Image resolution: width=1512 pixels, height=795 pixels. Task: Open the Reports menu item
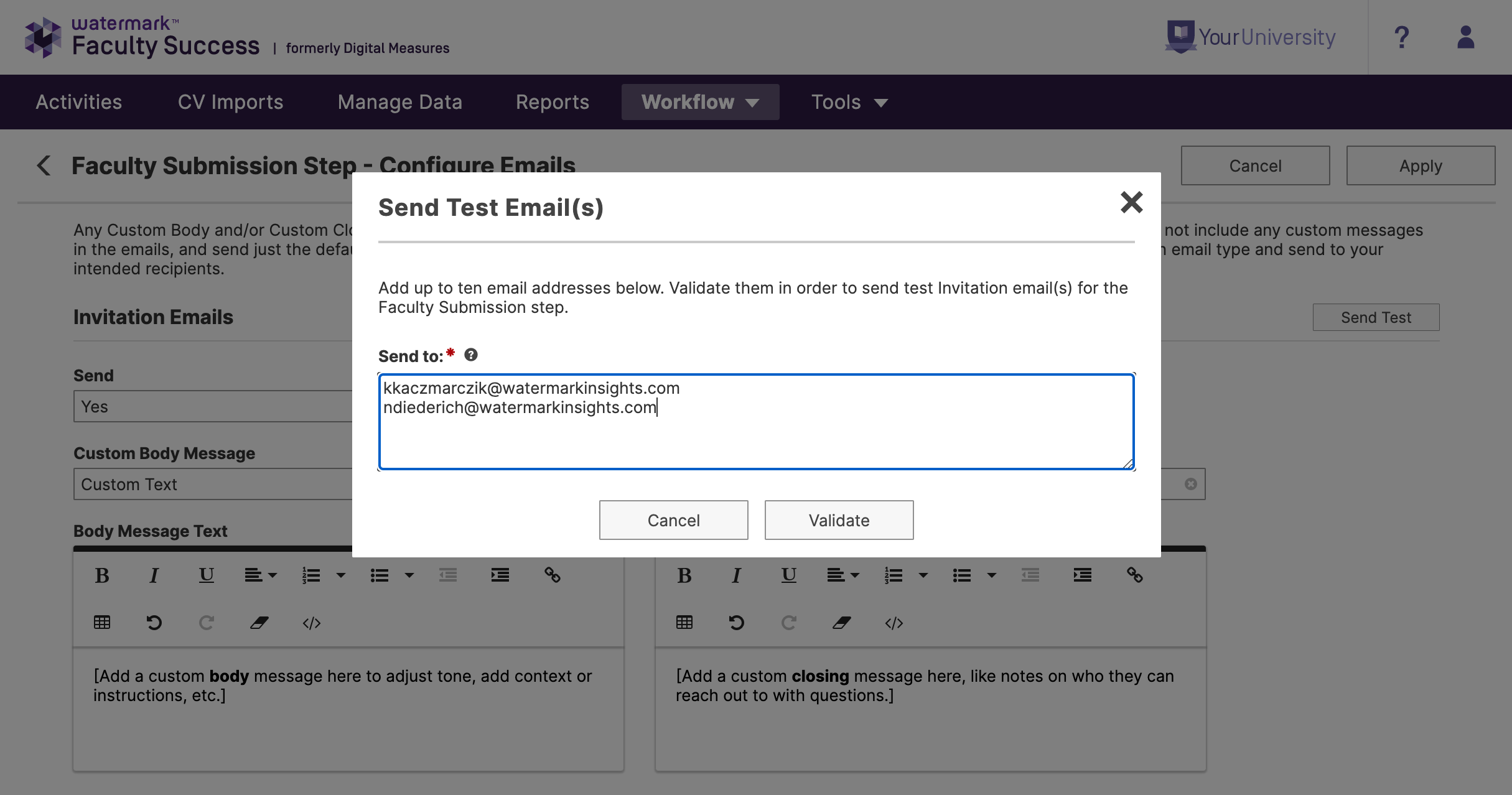(x=552, y=102)
